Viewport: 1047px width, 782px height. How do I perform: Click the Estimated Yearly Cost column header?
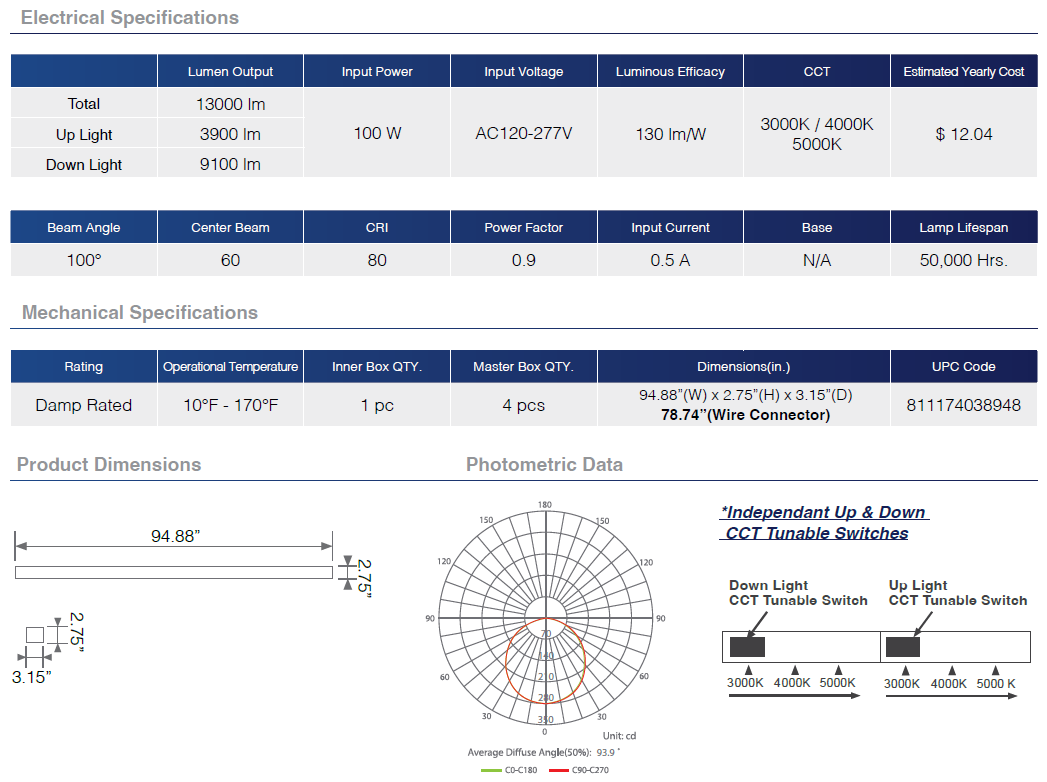click(x=963, y=72)
